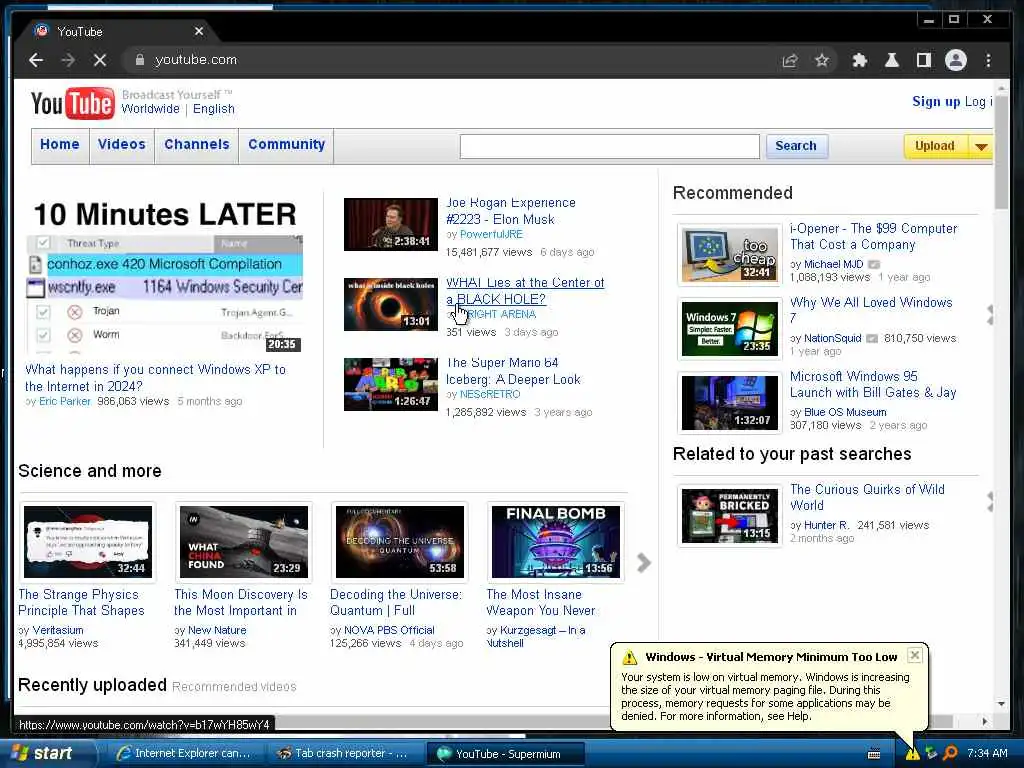Advance Science and more row with next arrow
Screen dimensions: 1024x768
[x=644, y=562]
